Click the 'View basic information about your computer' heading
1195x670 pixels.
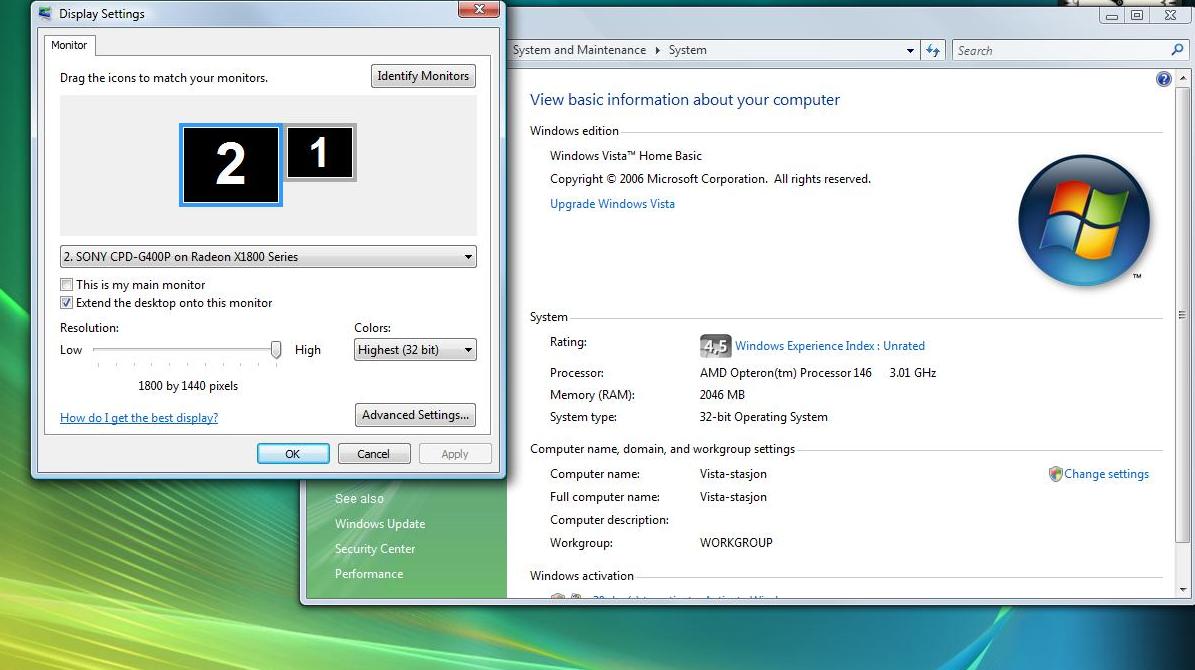[684, 100]
